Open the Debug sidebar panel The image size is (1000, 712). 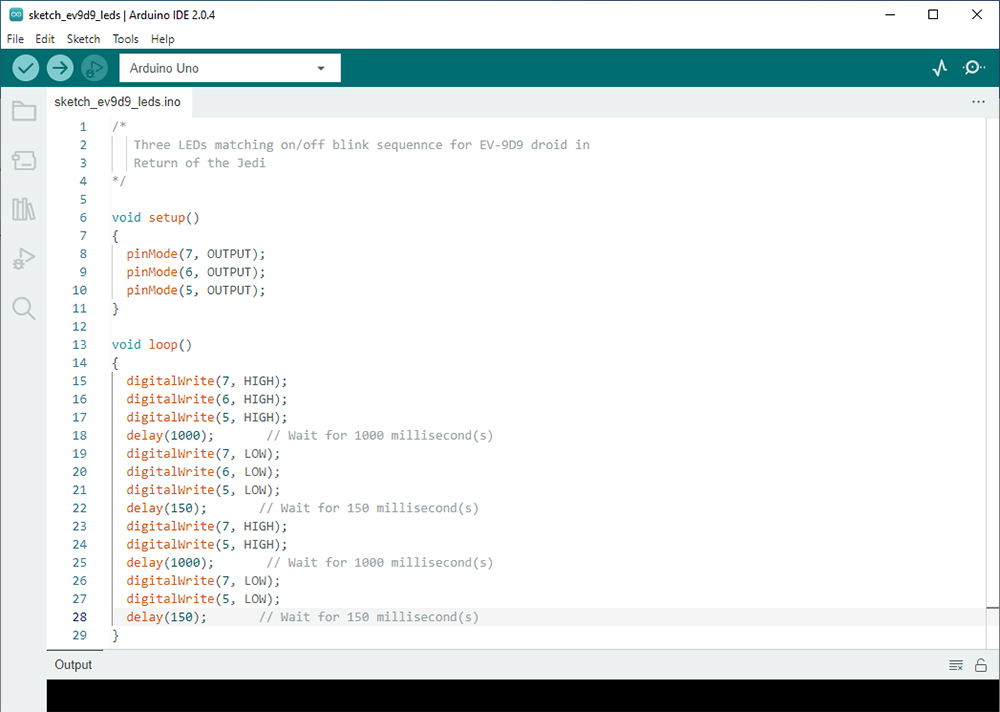click(24, 258)
